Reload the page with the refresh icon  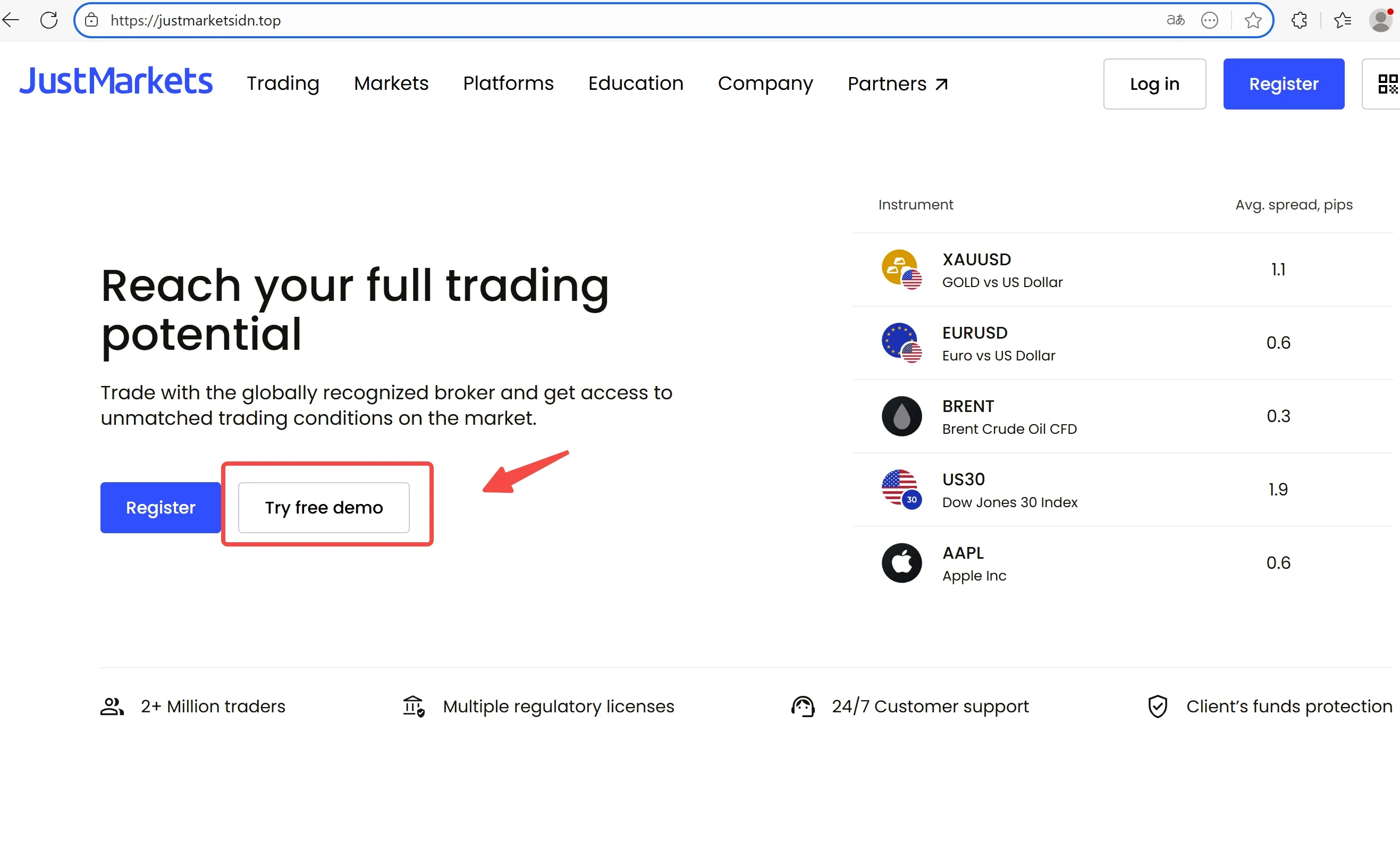click(x=49, y=20)
